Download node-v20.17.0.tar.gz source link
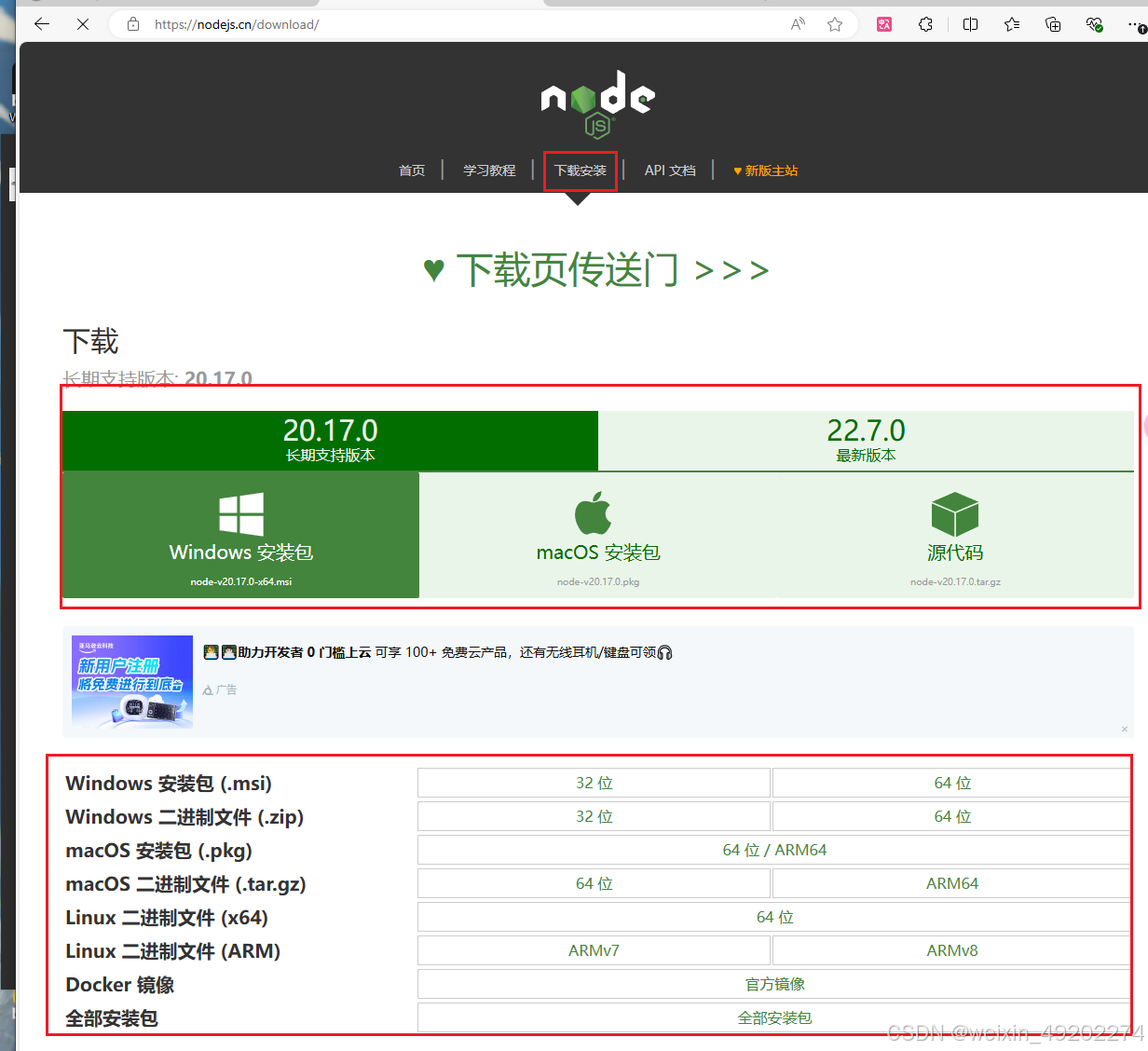This screenshot has height=1051, width=1148. 955,581
